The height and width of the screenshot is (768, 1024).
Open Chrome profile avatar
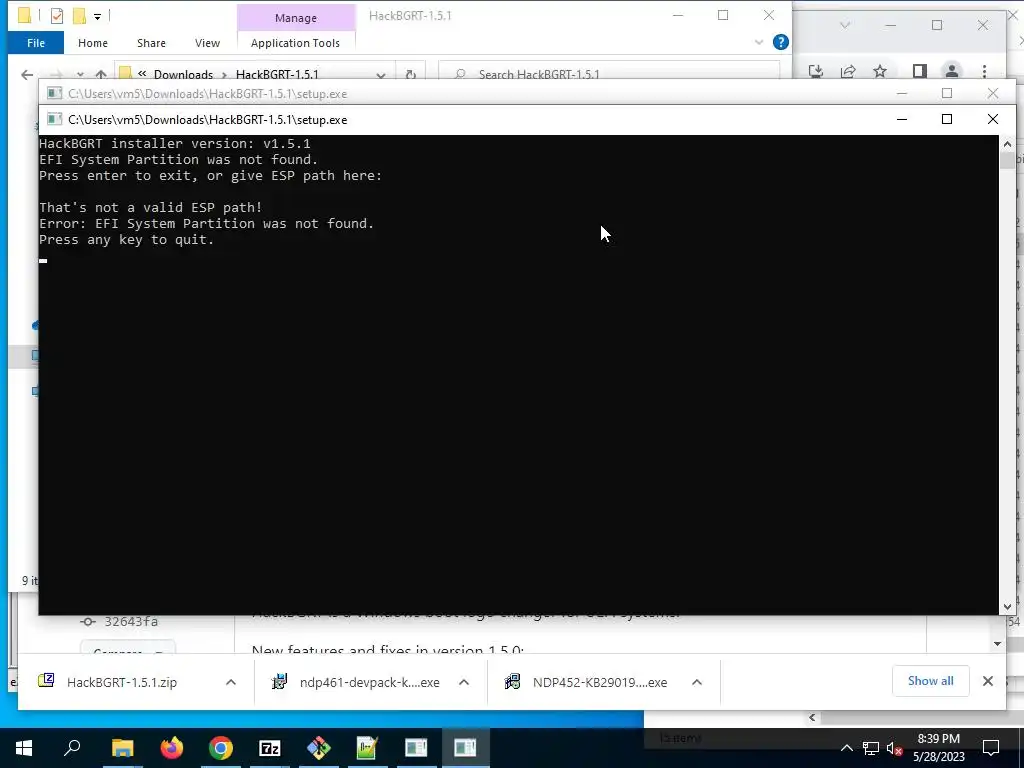952,71
